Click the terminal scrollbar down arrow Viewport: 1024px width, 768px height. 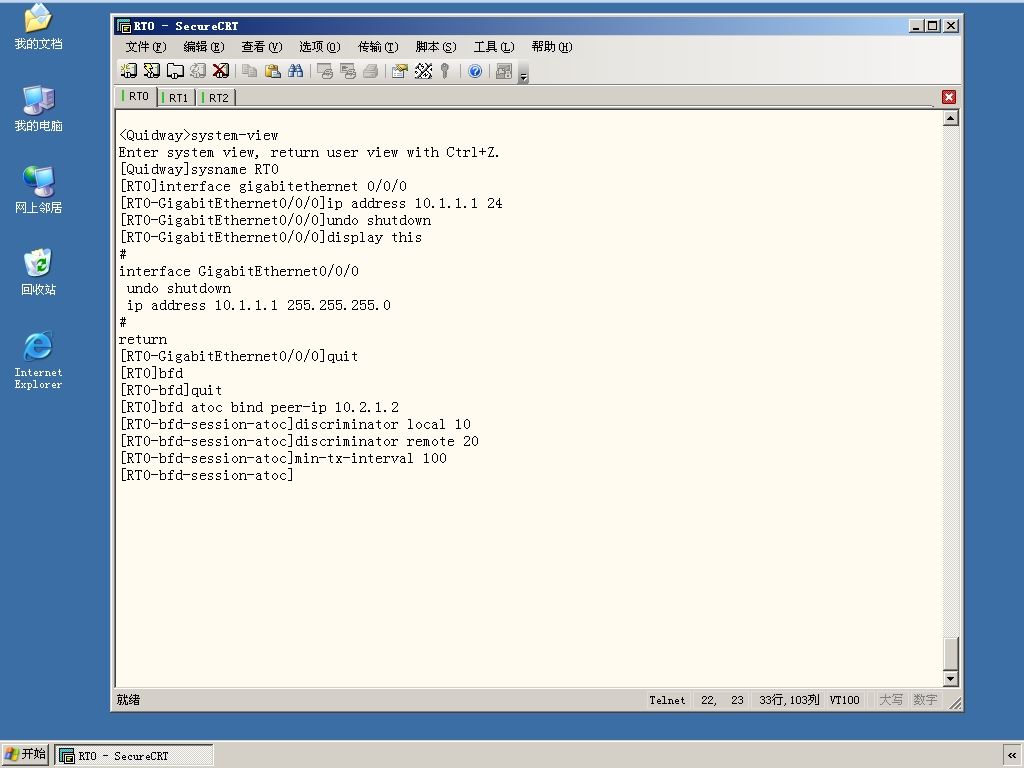point(951,679)
